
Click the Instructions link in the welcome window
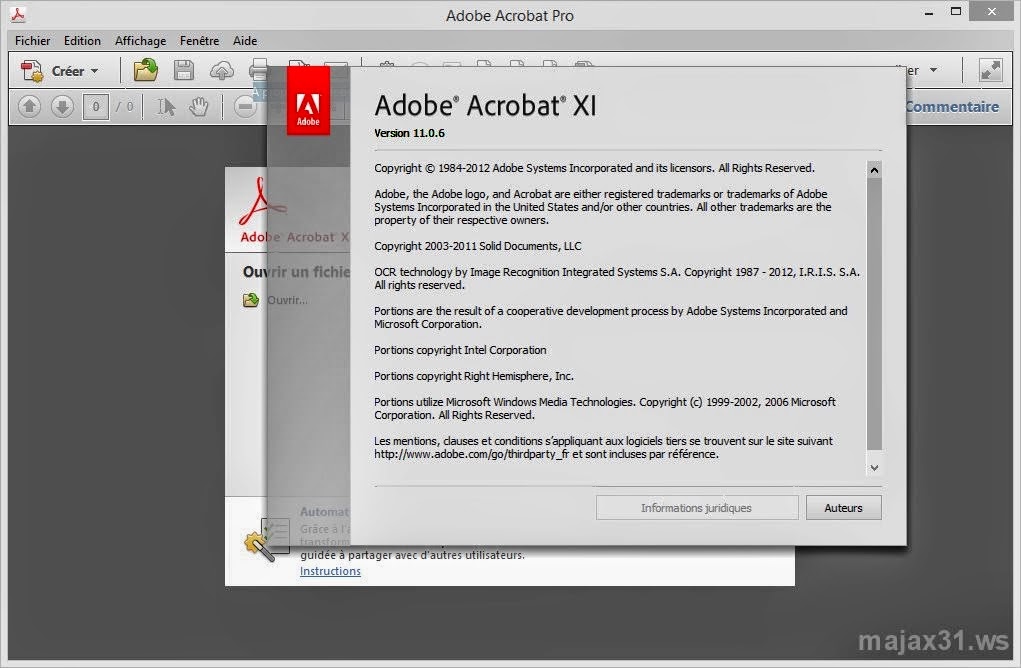click(x=330, y=571)
